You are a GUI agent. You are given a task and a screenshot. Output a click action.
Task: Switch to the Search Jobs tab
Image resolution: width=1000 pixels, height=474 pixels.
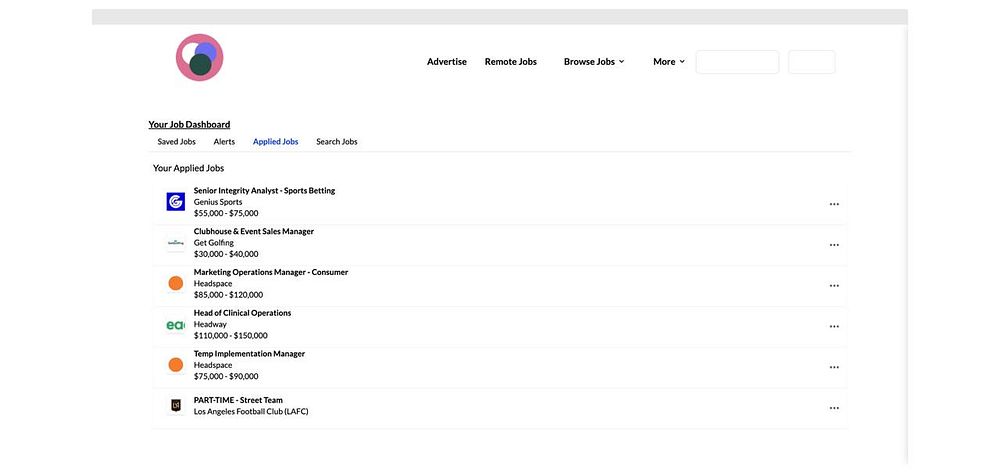pyautogui.click(x=337, y=142)
